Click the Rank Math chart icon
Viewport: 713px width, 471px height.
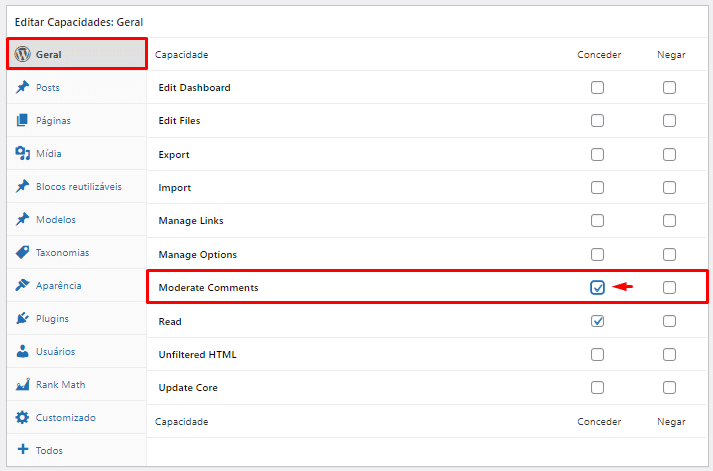pos(22,384)
